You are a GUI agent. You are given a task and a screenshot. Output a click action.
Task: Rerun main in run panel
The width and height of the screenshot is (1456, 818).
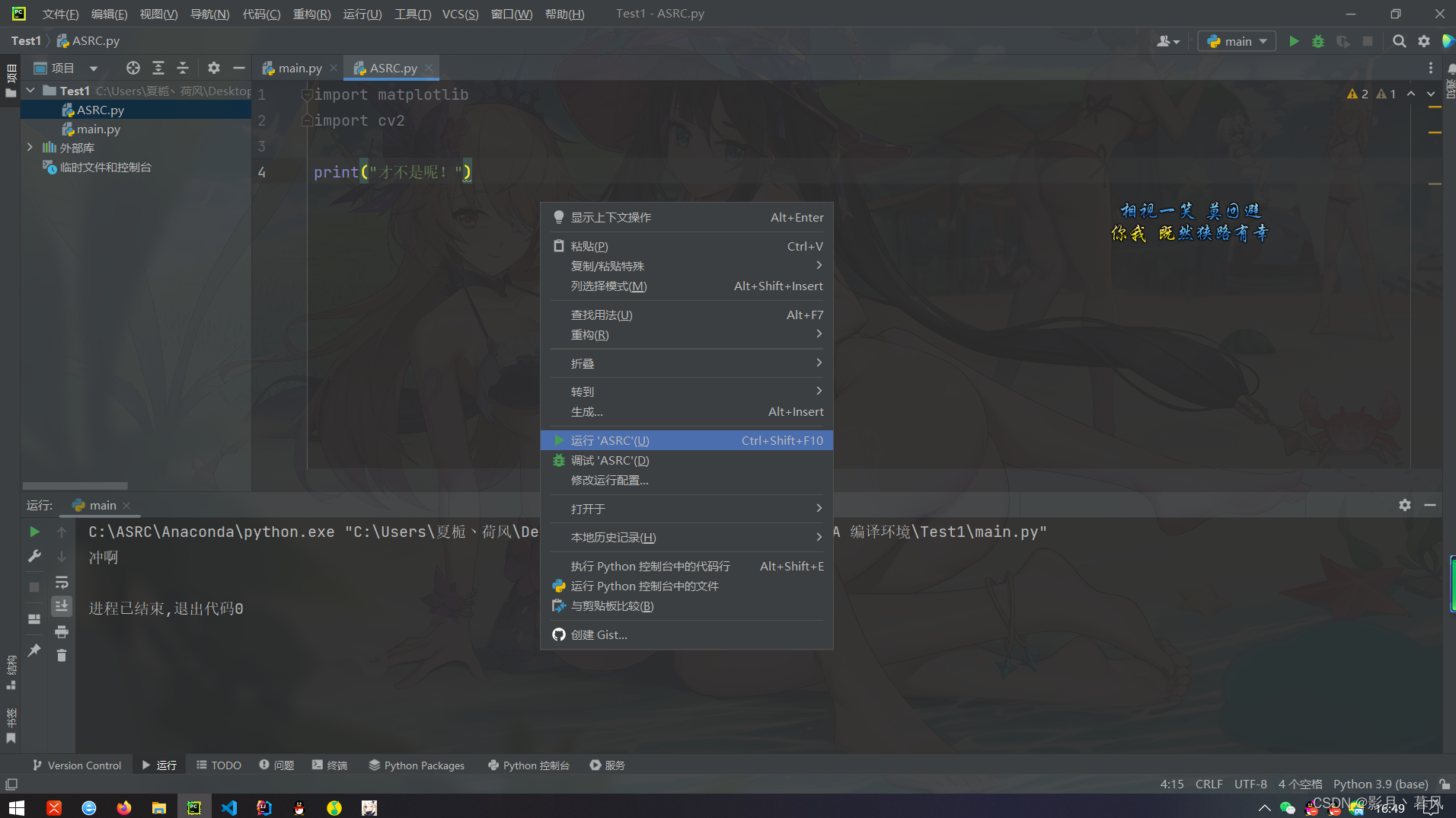(34, 532)
